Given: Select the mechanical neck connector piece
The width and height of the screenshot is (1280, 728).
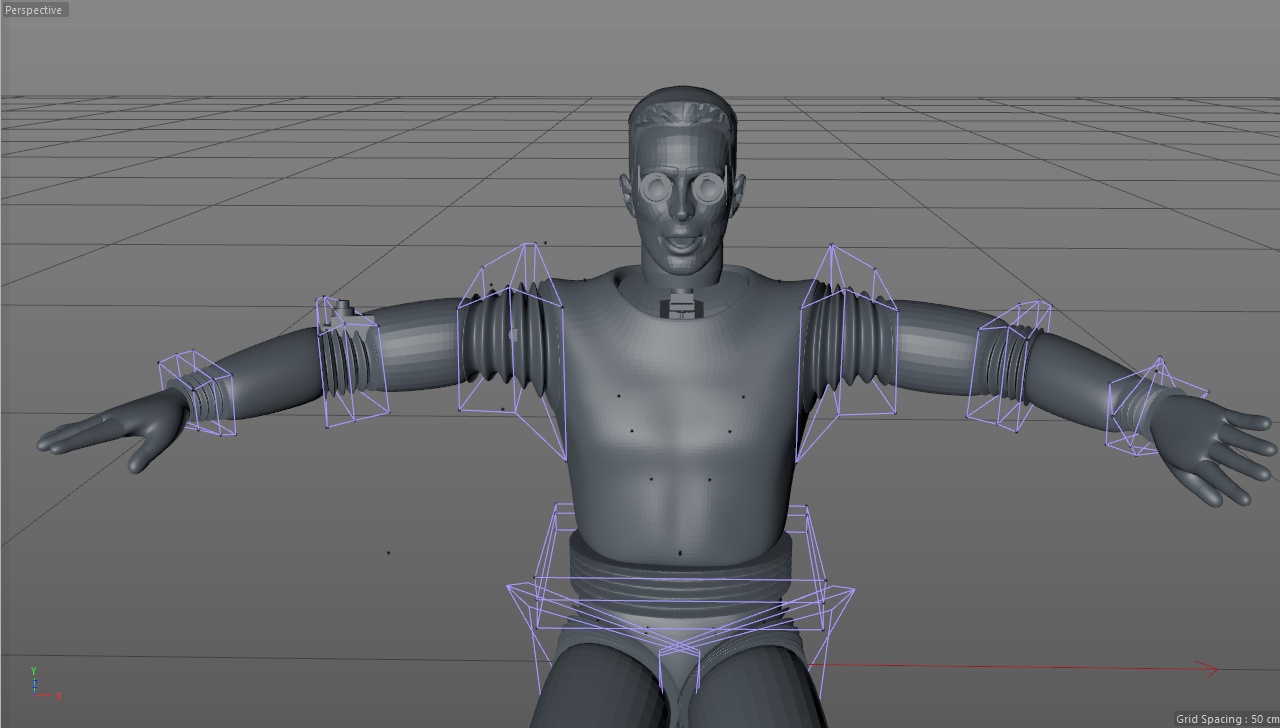Looking at the screenshot, I should 681,303.
